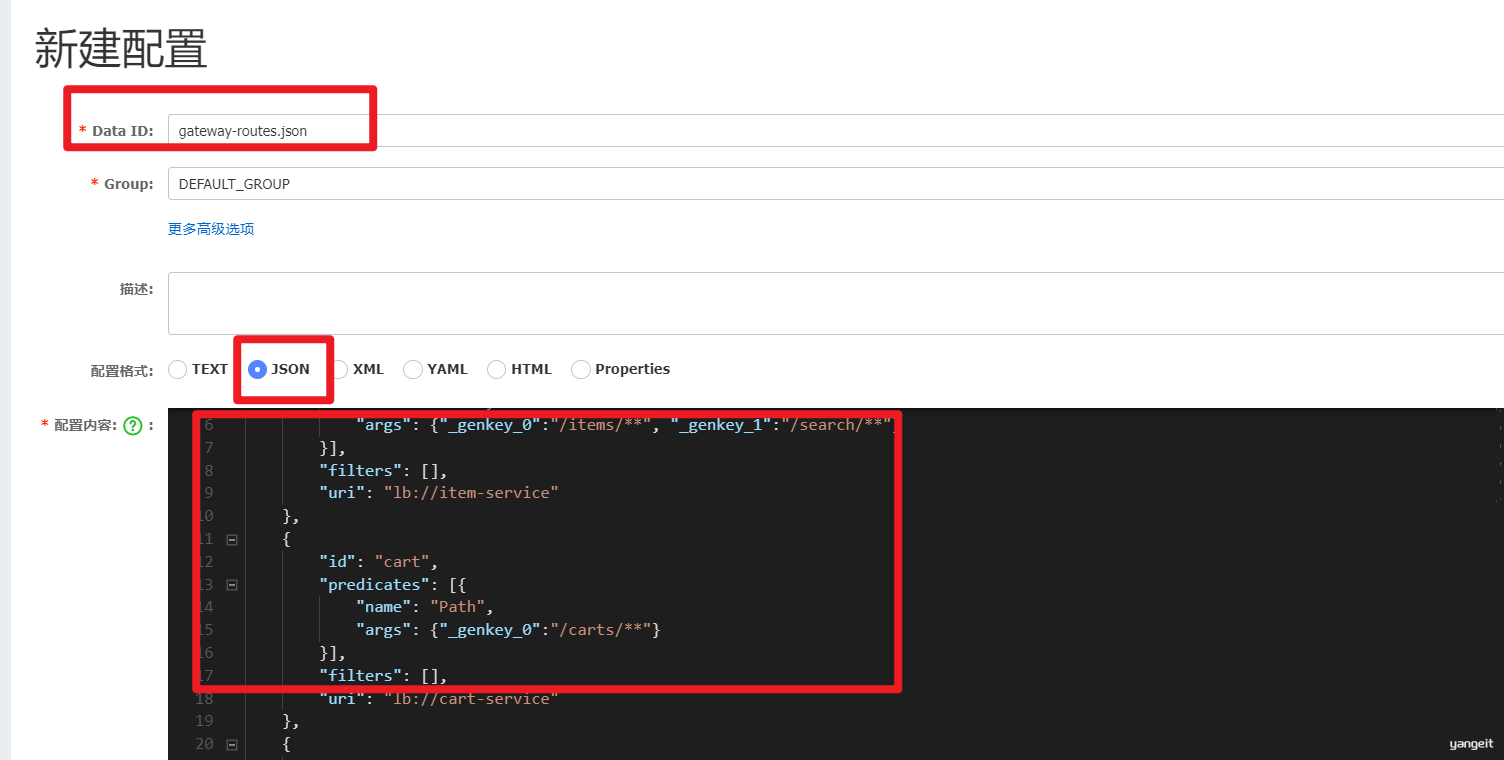
Task: Click the 新建配置 page heading
Action: pos(121,49)
